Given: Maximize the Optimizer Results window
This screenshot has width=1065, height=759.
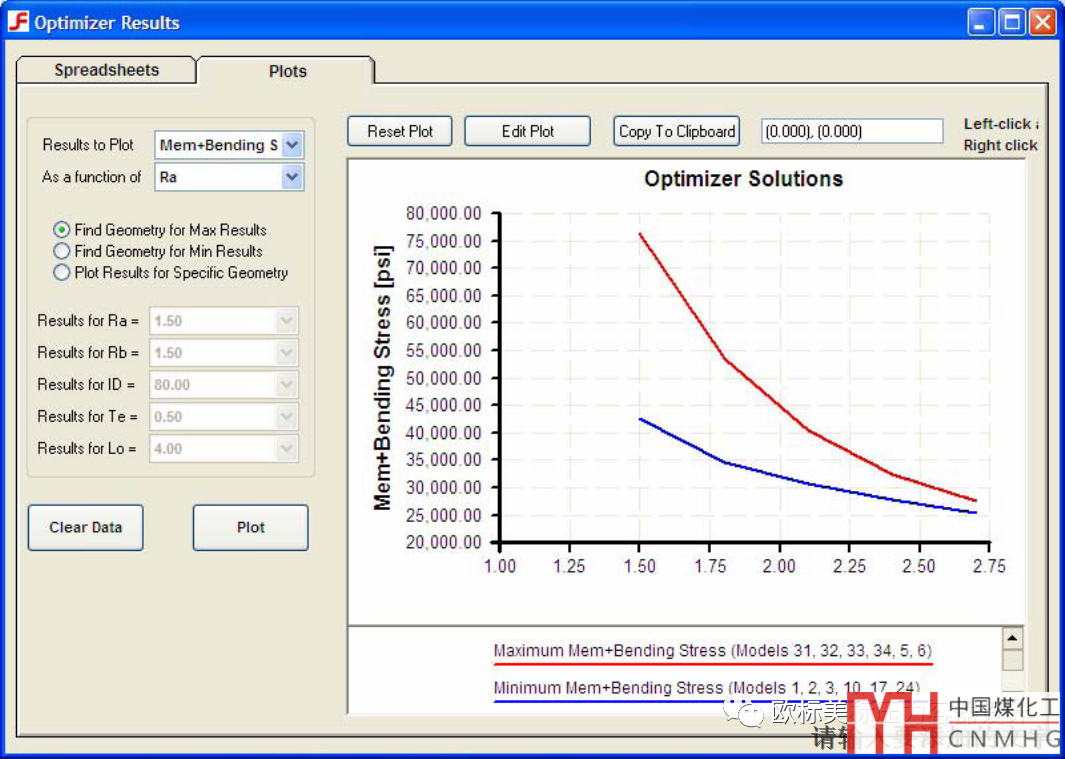Looking at the screenshot, I should click(1011, 22).
